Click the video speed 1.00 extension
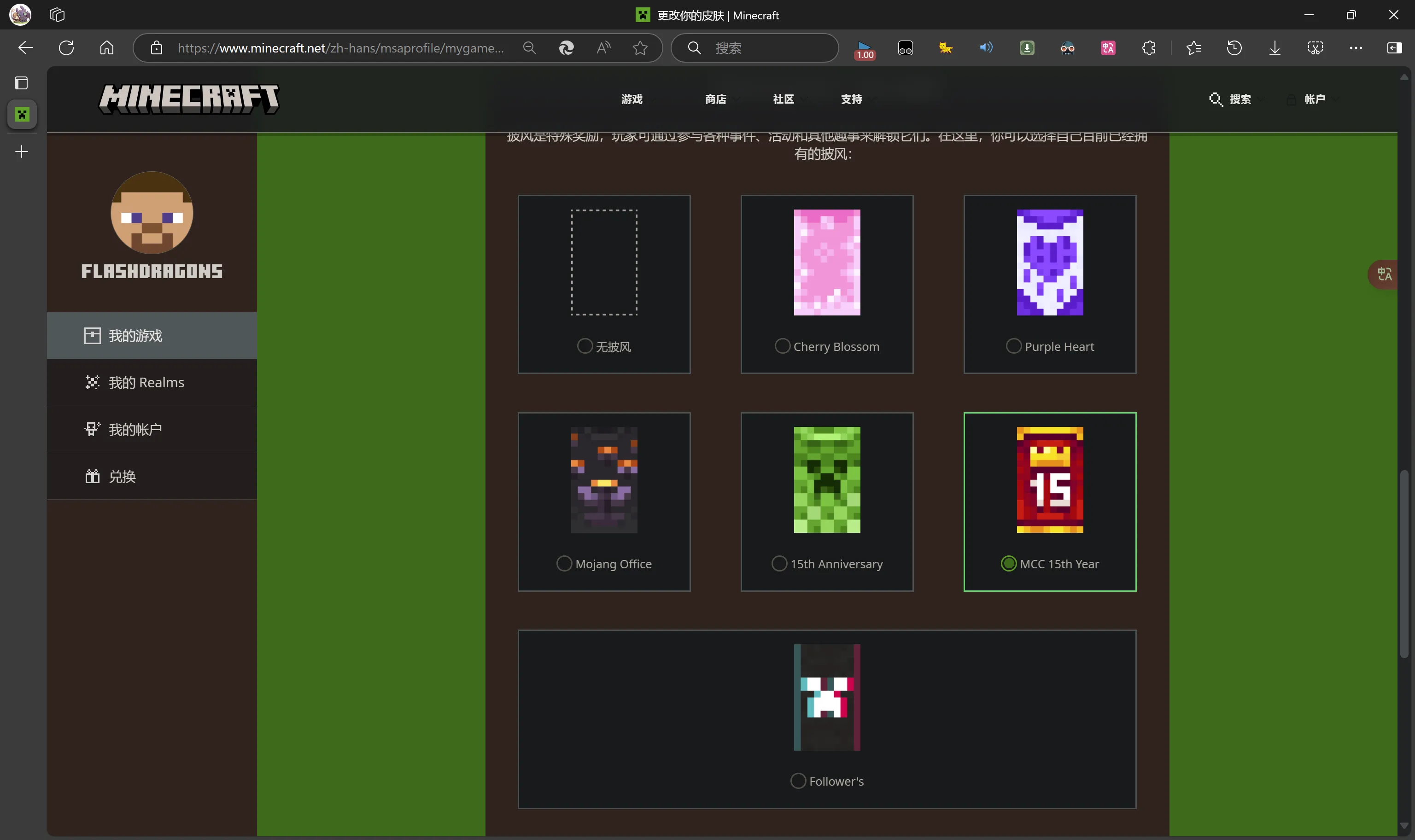This screenshot has width=1415, height=840. 864,50
